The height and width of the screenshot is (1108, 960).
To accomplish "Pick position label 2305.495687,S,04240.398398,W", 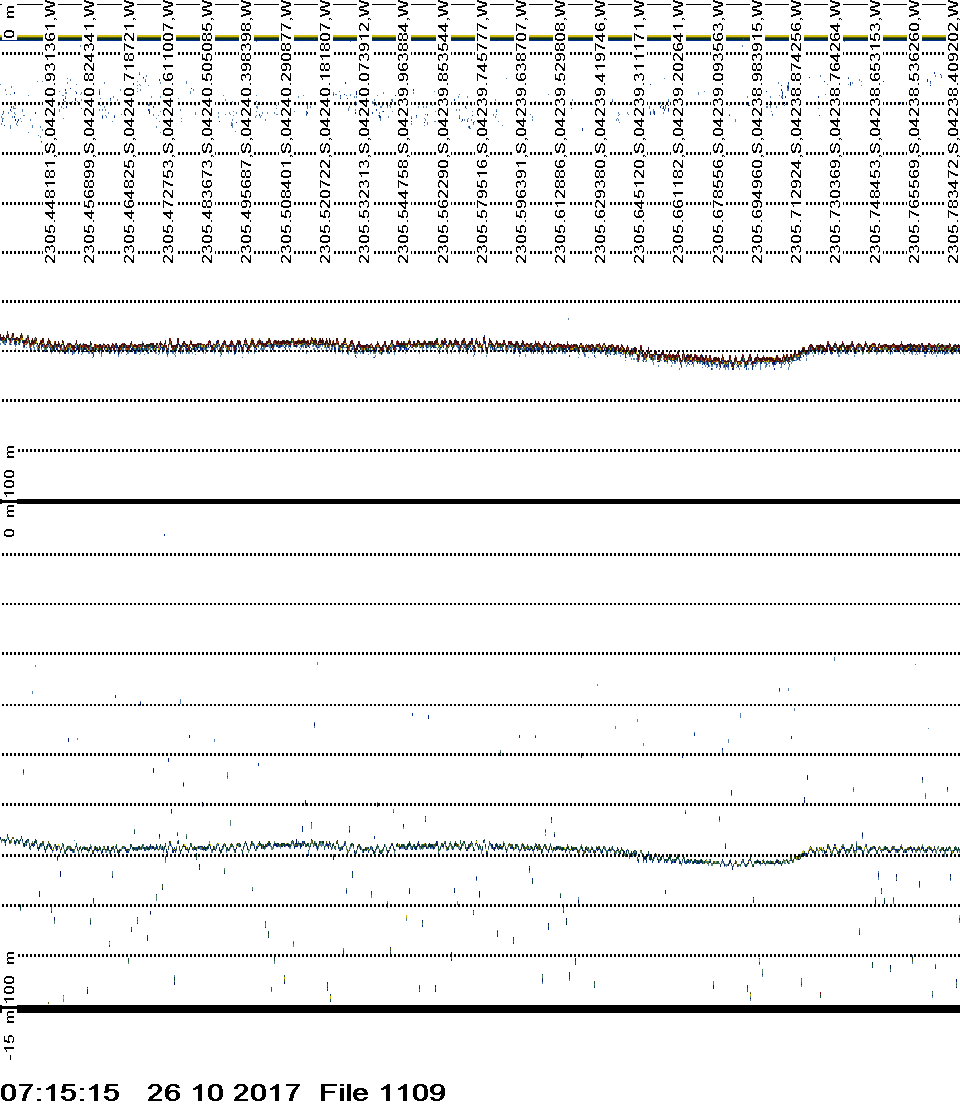I will click(247, 131).
